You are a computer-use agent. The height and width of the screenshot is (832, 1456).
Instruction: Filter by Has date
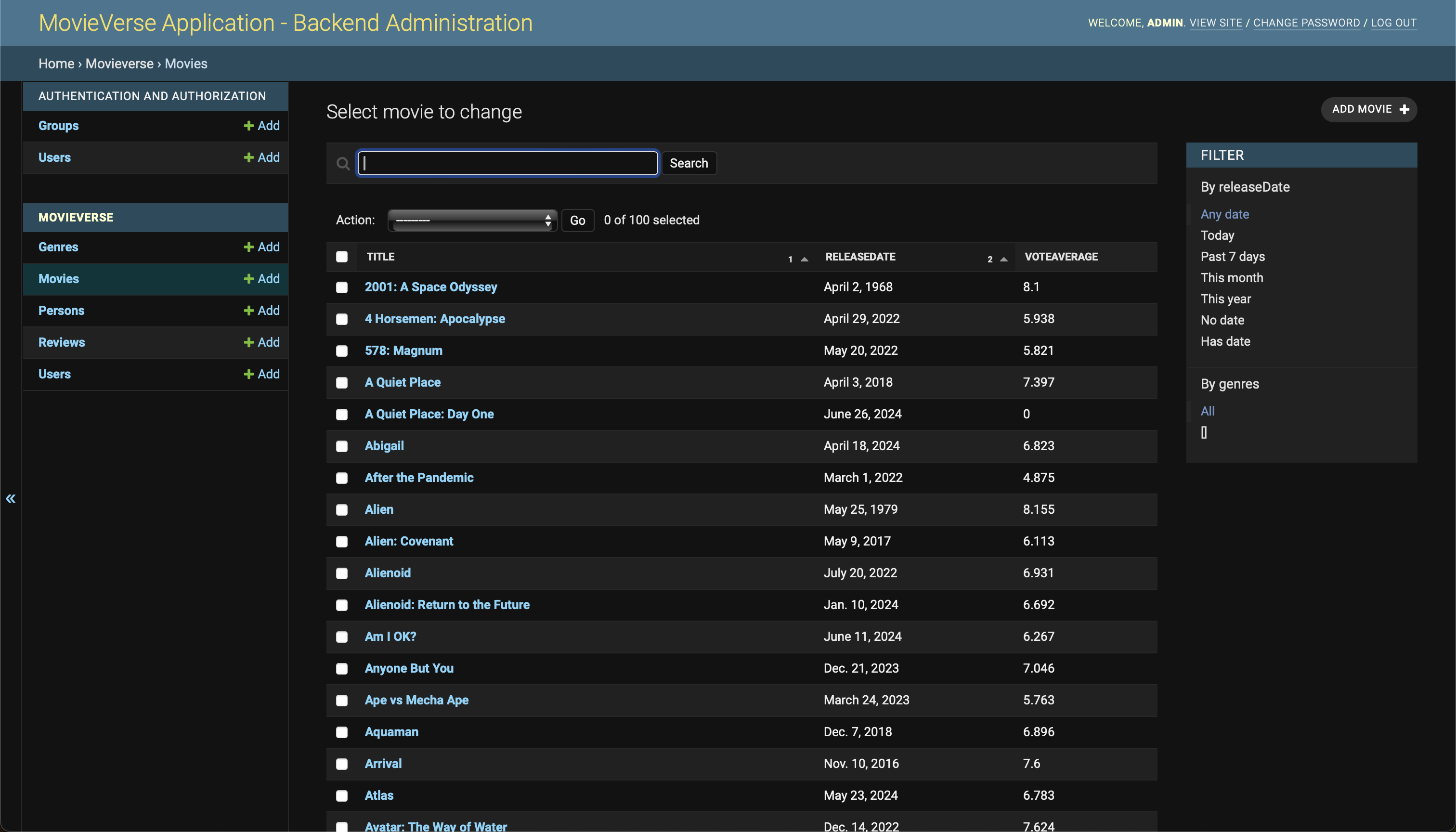coord(1225,341)
